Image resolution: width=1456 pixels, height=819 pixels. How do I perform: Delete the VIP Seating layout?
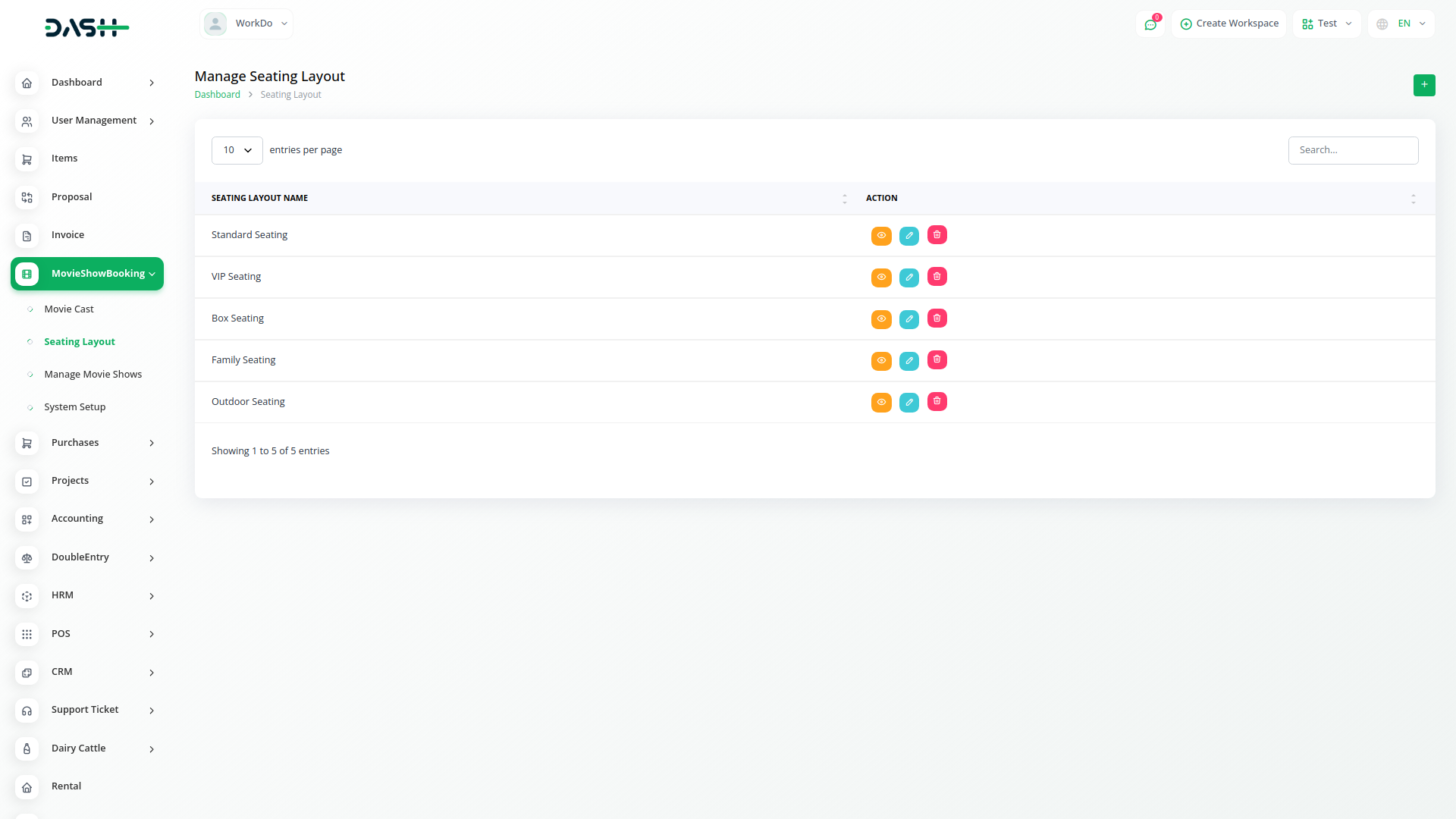(937, 277)
